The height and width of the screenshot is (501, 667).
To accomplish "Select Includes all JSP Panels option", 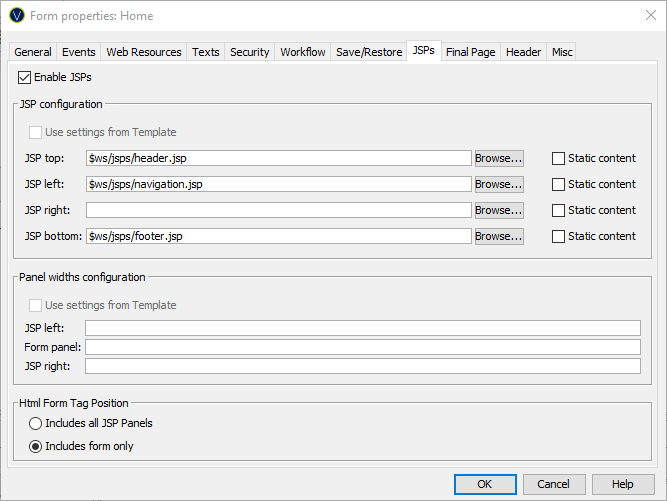I will [x=36, y=423].
